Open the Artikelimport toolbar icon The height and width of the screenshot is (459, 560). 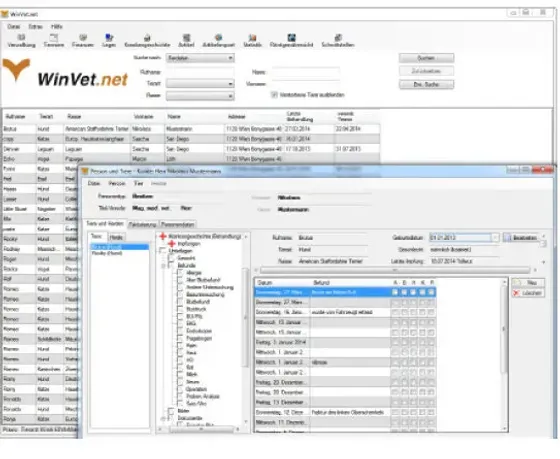(218, 38)
